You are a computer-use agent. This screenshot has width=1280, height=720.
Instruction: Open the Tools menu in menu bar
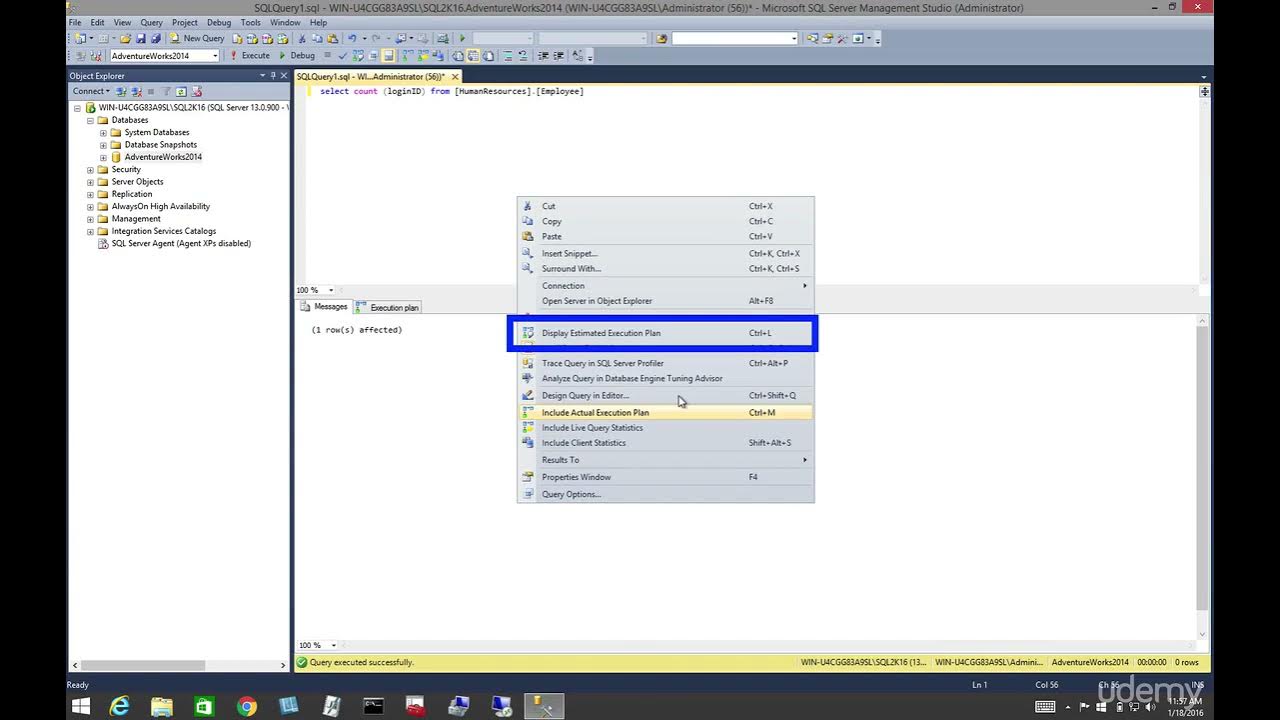250,22
